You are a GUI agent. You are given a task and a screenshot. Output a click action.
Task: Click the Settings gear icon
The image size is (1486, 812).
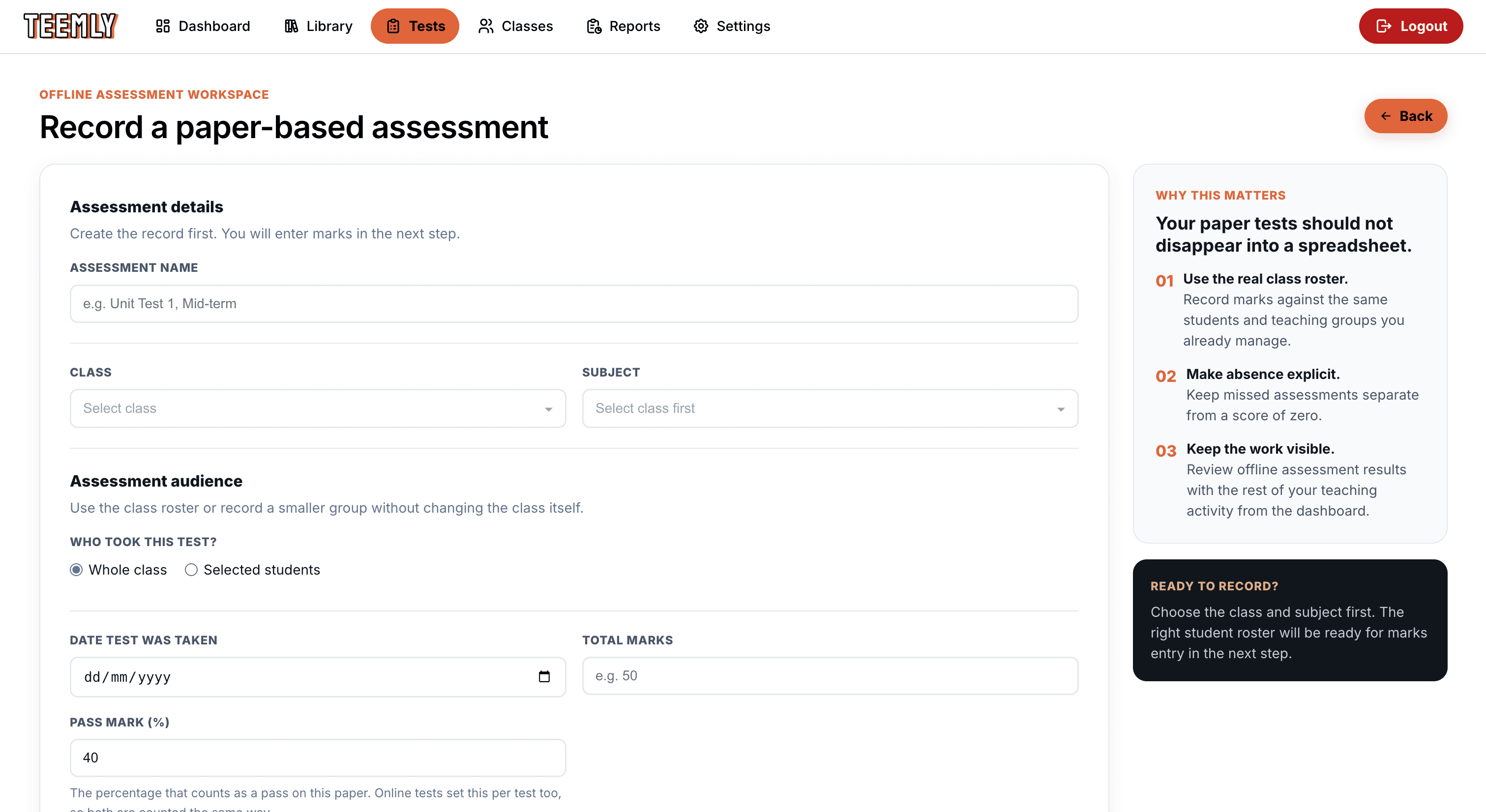click(701, 26)
